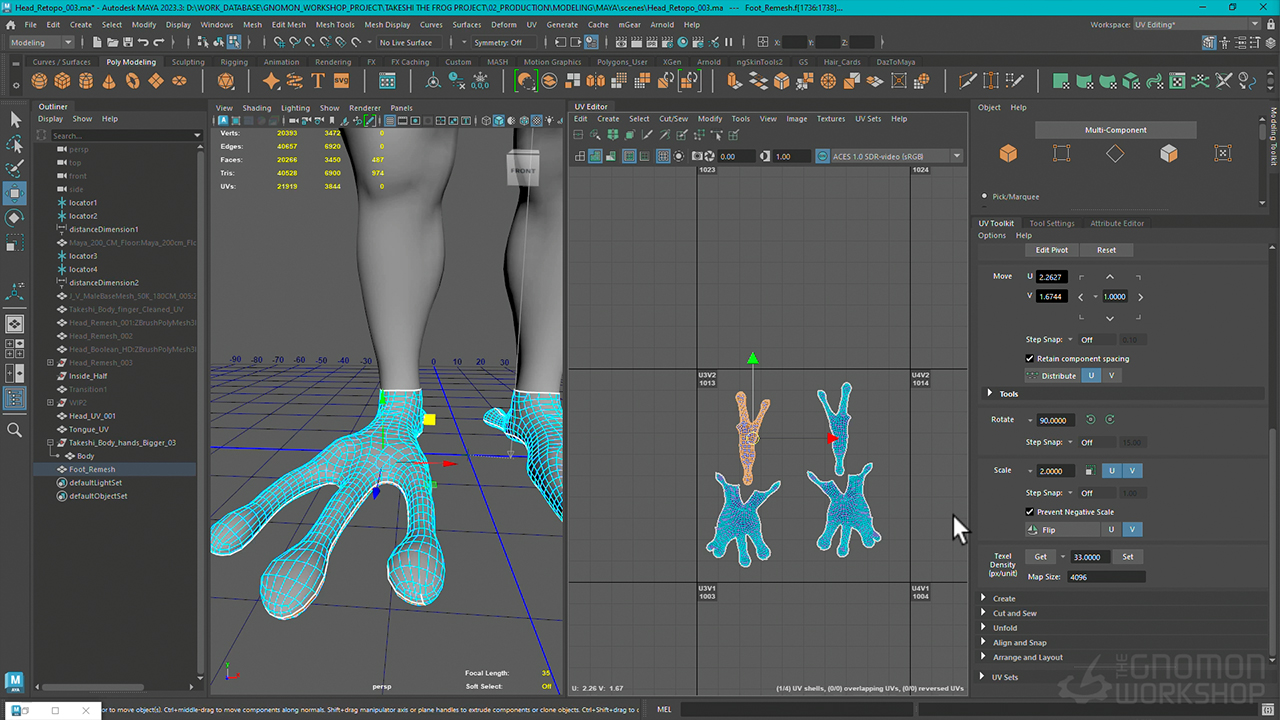
Task: Open the Mesh Tools menu
Action: point(334,24)
